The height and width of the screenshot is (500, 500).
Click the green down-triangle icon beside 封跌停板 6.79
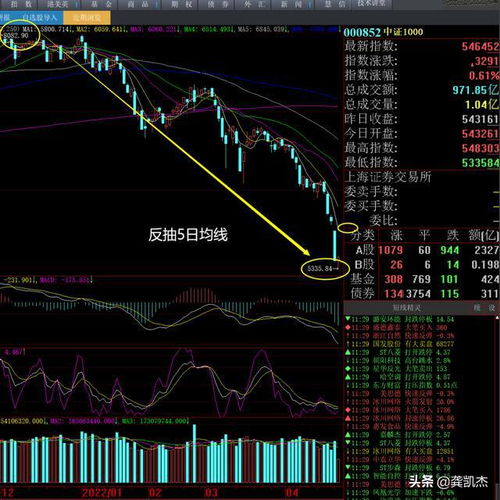(348, 468)
